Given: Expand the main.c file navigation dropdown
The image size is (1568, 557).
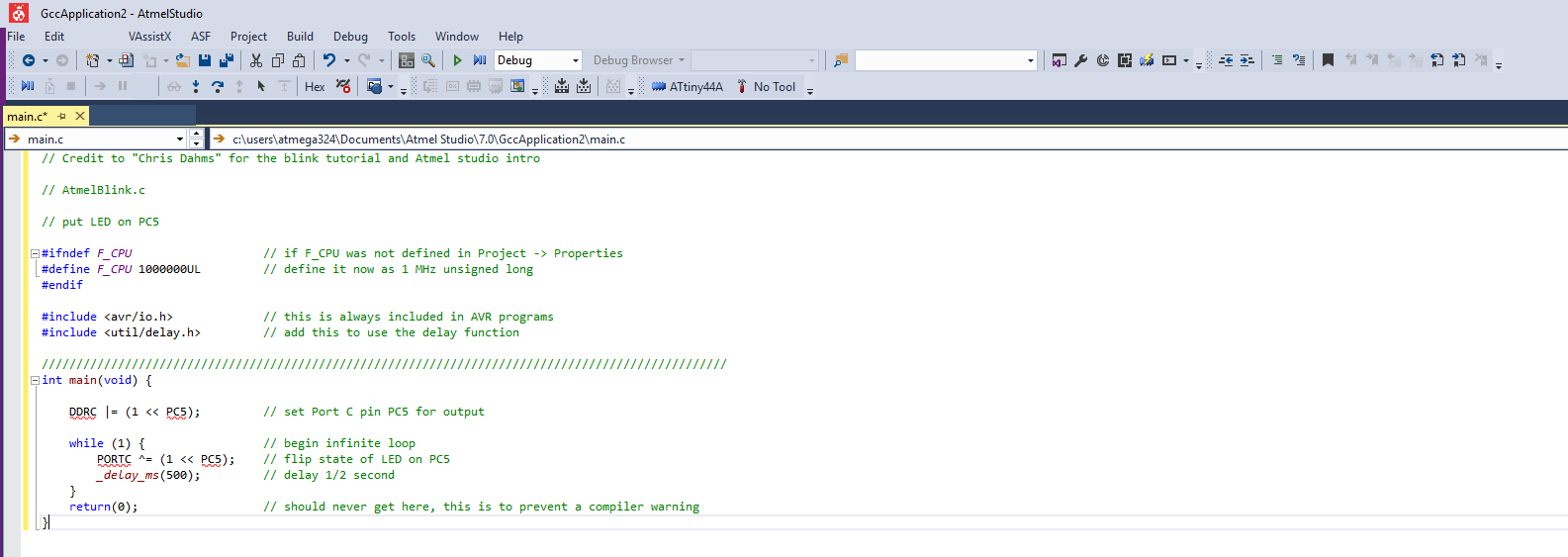Looking at the screenshot, I should [x=180, y=139].
